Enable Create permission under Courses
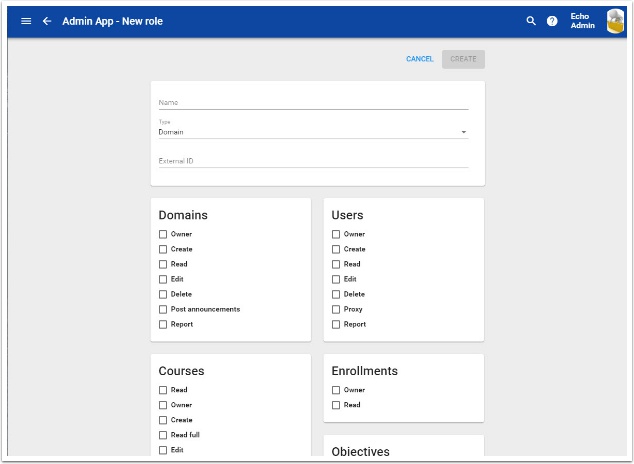This screenshot has width=634, height=464. [163, 420]
